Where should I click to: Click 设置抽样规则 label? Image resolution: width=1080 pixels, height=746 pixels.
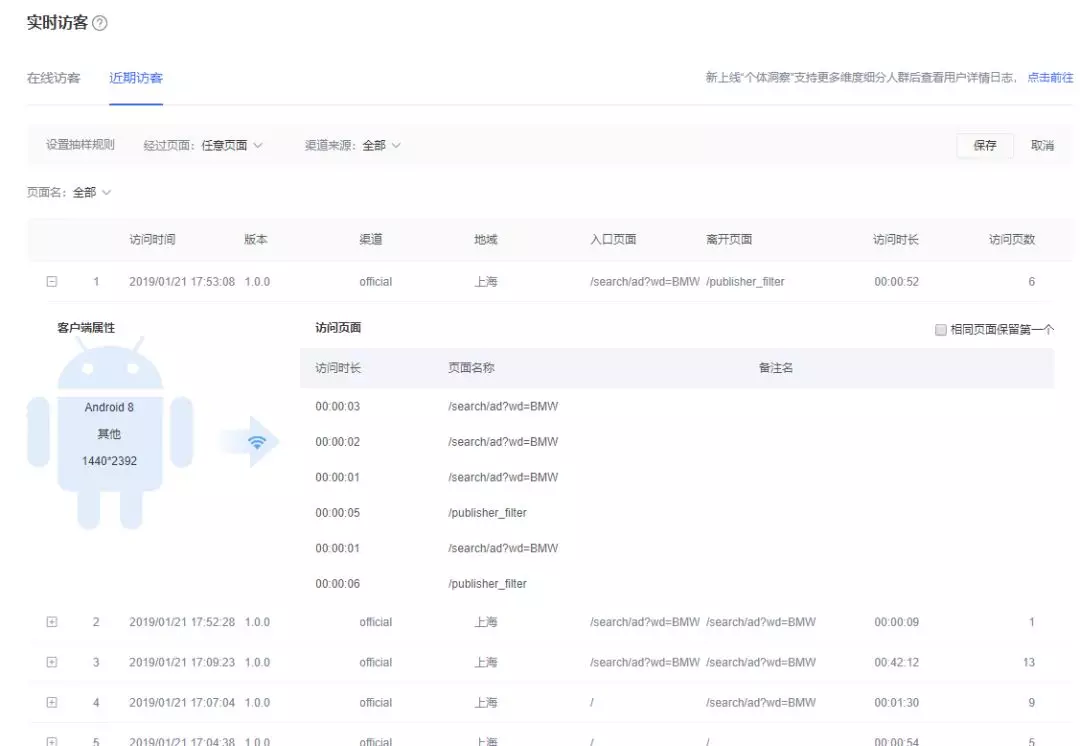80,146
